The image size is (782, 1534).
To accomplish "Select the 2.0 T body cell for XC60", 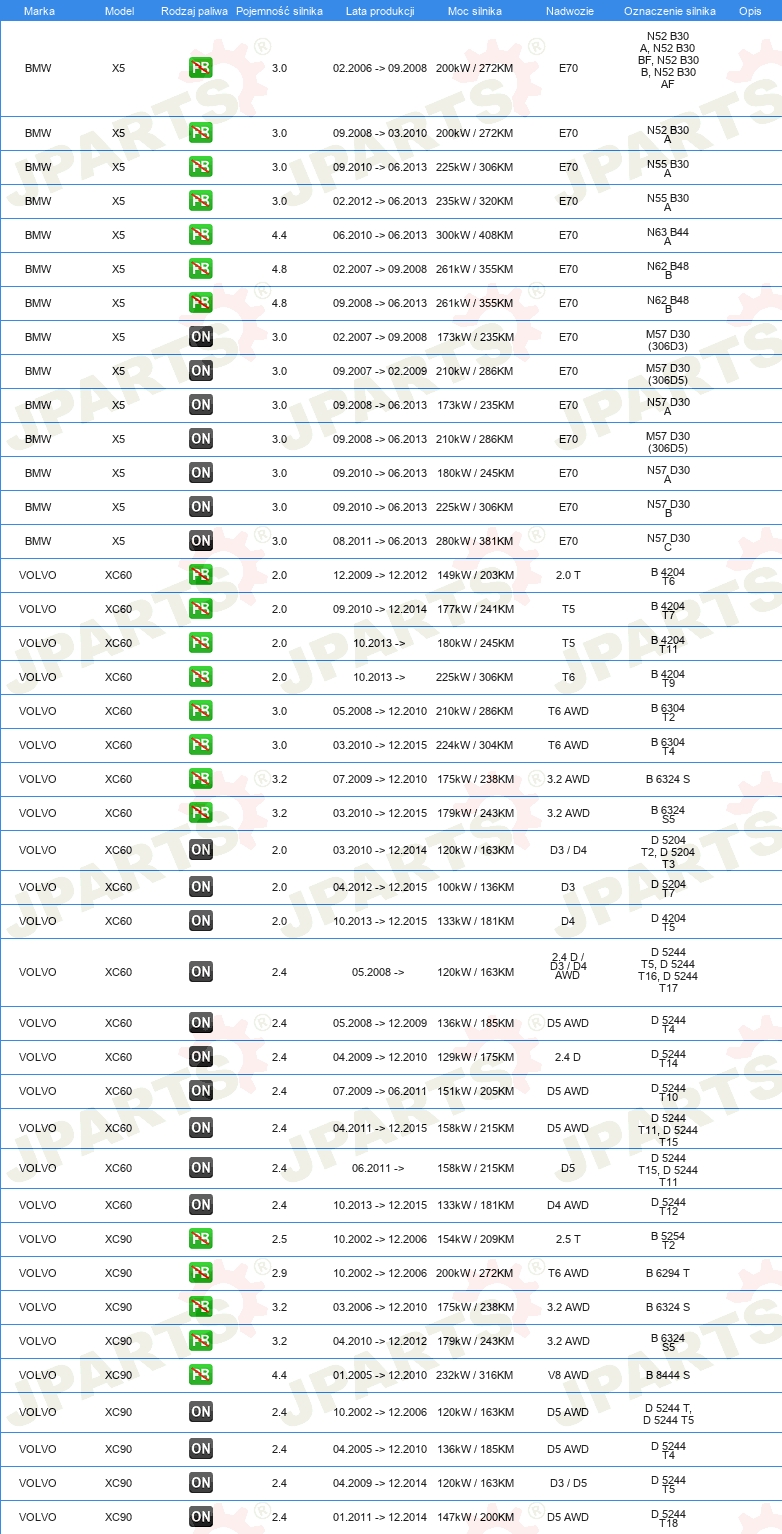I will tap(568, 575).
